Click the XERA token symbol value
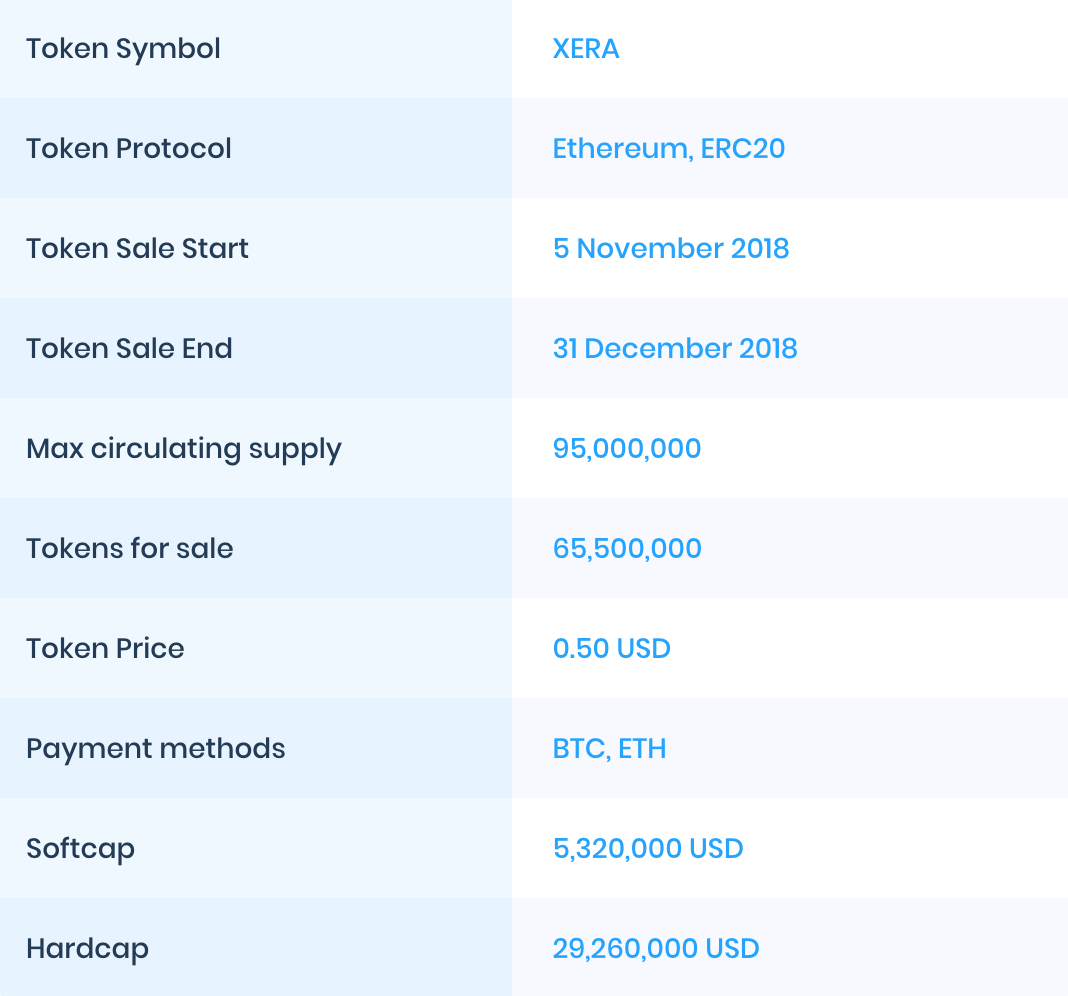The width and height of the screenshot is (1068, 996). tap(586, 49)
